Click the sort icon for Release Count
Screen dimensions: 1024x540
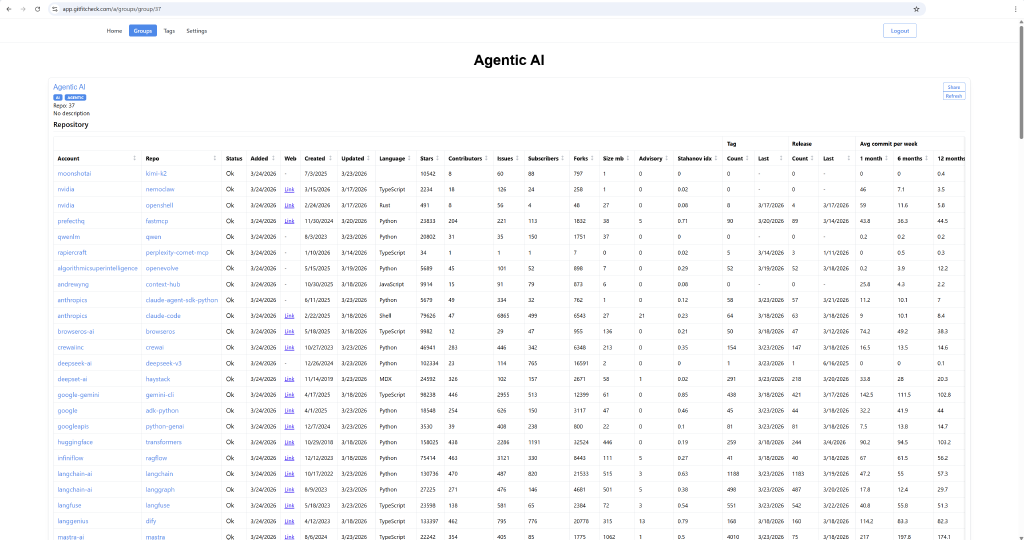812,159
